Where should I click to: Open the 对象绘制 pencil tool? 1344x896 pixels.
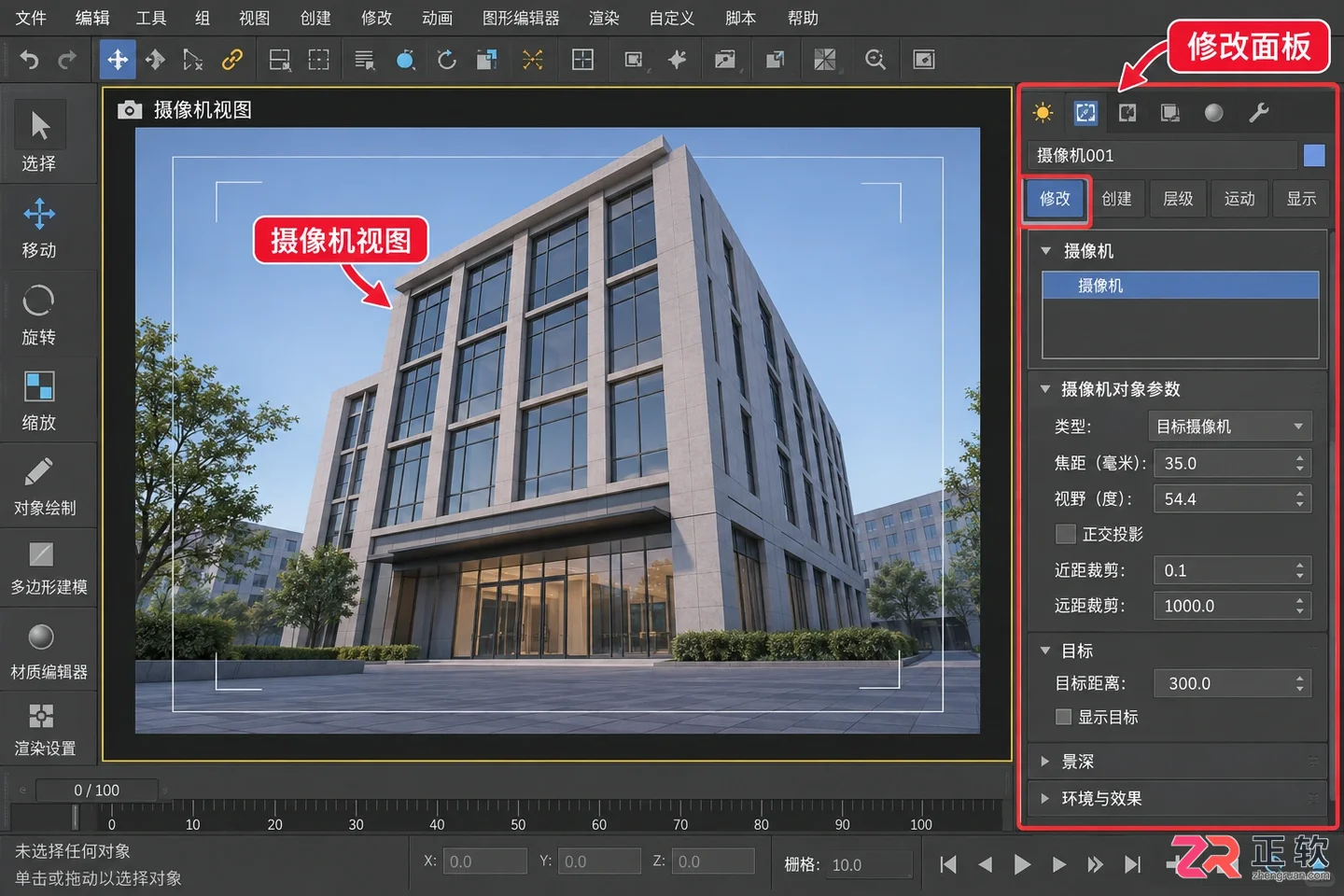(45, 486)
